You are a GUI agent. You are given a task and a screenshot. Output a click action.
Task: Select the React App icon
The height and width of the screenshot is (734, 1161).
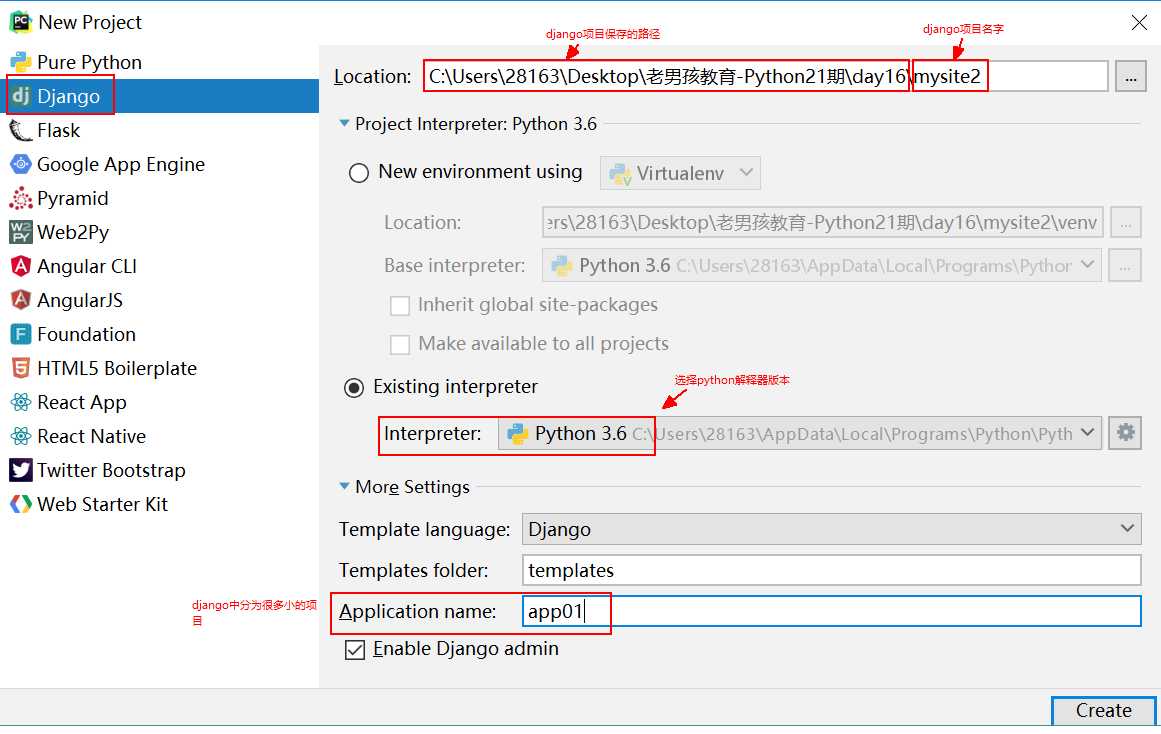(21, 402)
